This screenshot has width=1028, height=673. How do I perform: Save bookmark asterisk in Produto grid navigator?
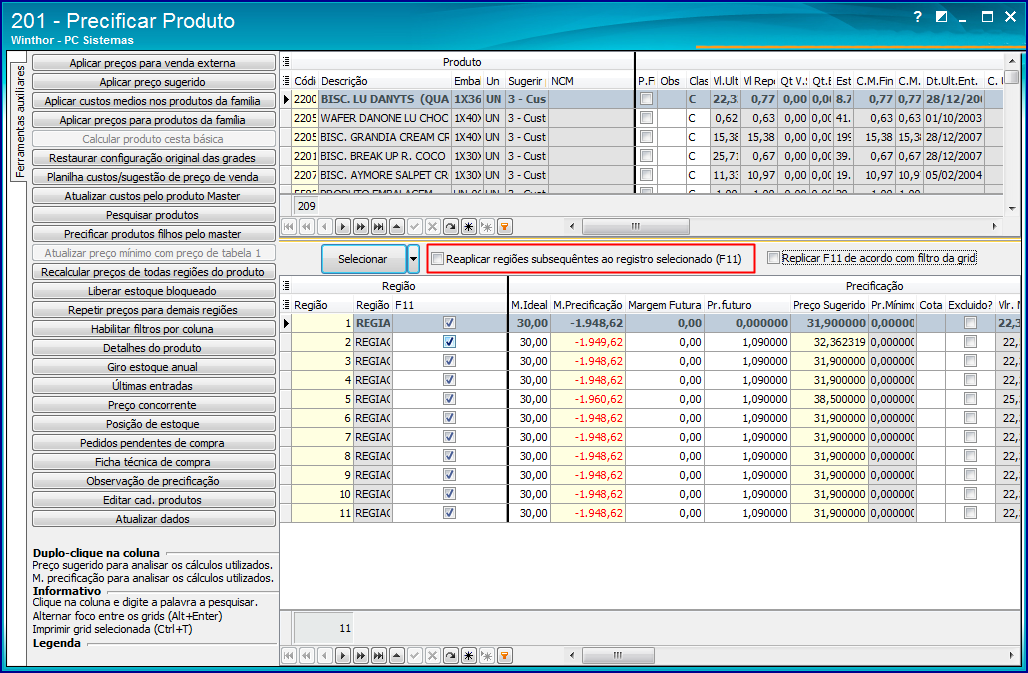[469, 227]
